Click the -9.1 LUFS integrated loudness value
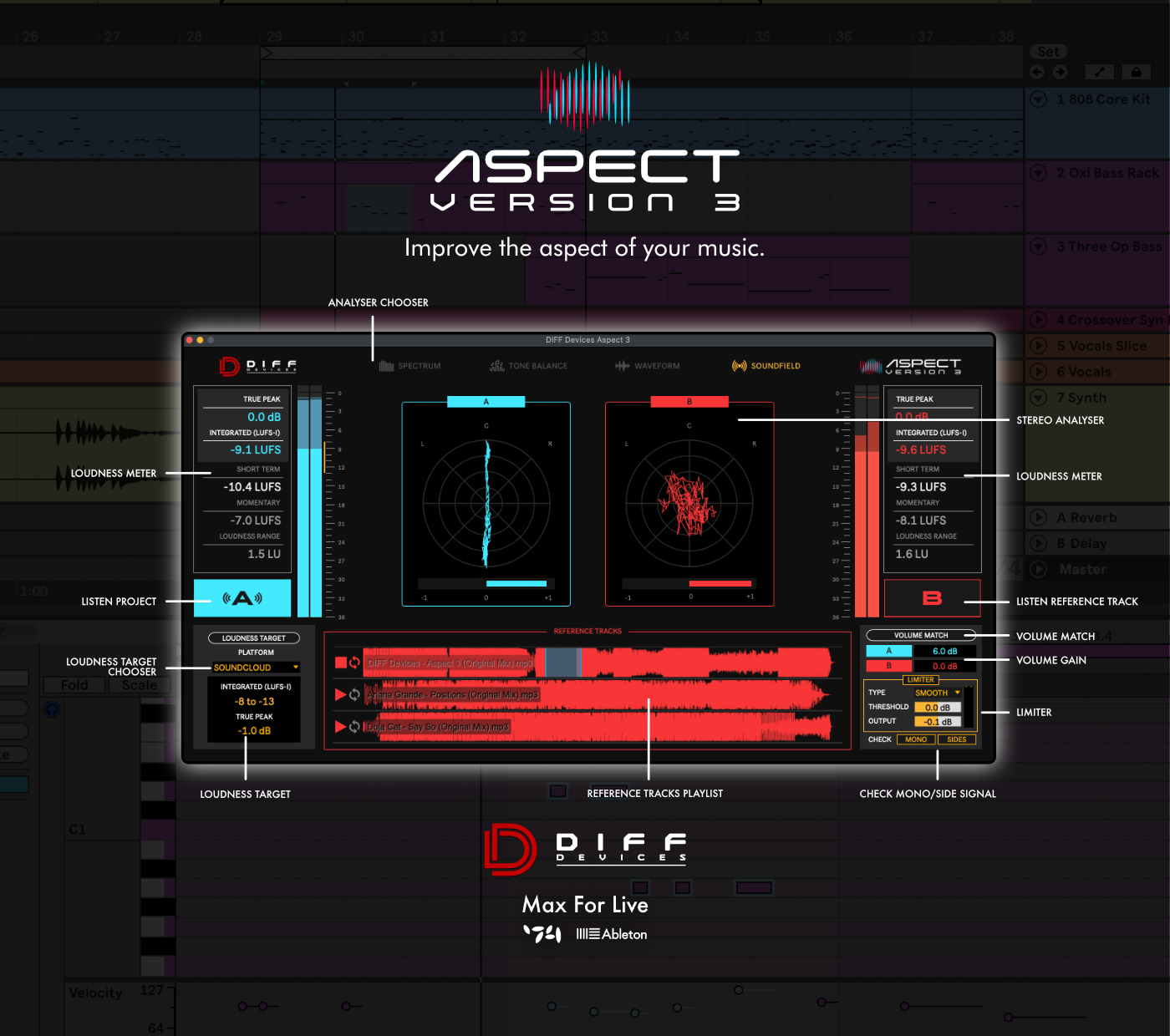This screenshot has width=1170, height=1036. click(x=256, y=449)
